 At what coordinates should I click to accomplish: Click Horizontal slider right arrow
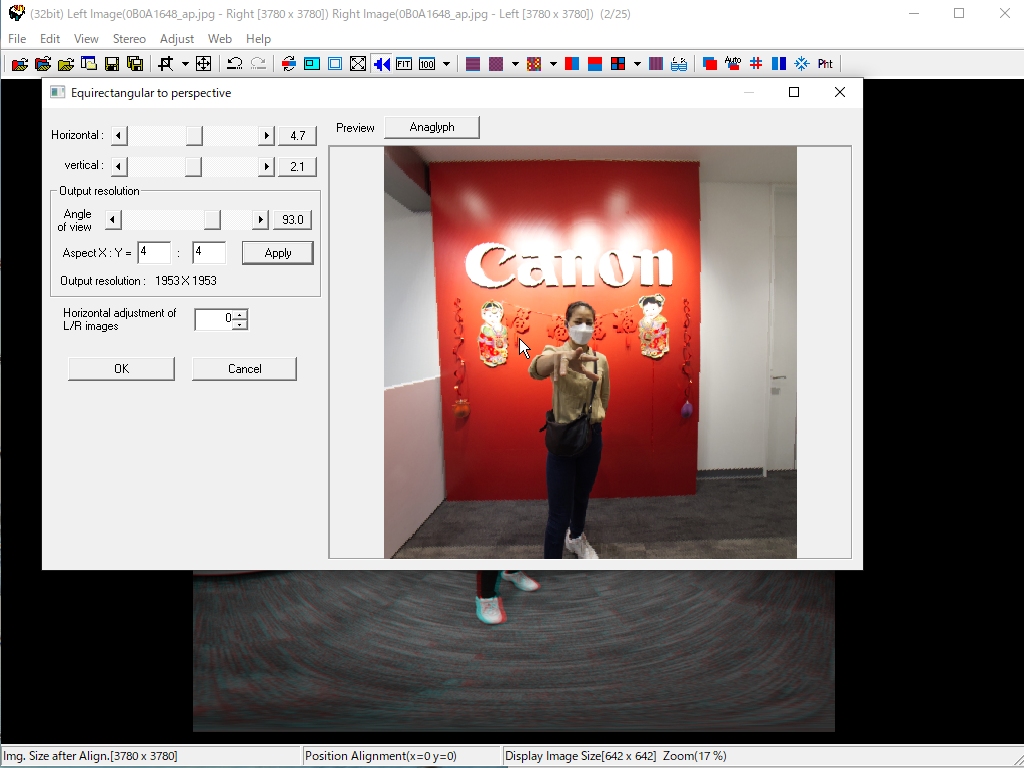tap(266, 136)
